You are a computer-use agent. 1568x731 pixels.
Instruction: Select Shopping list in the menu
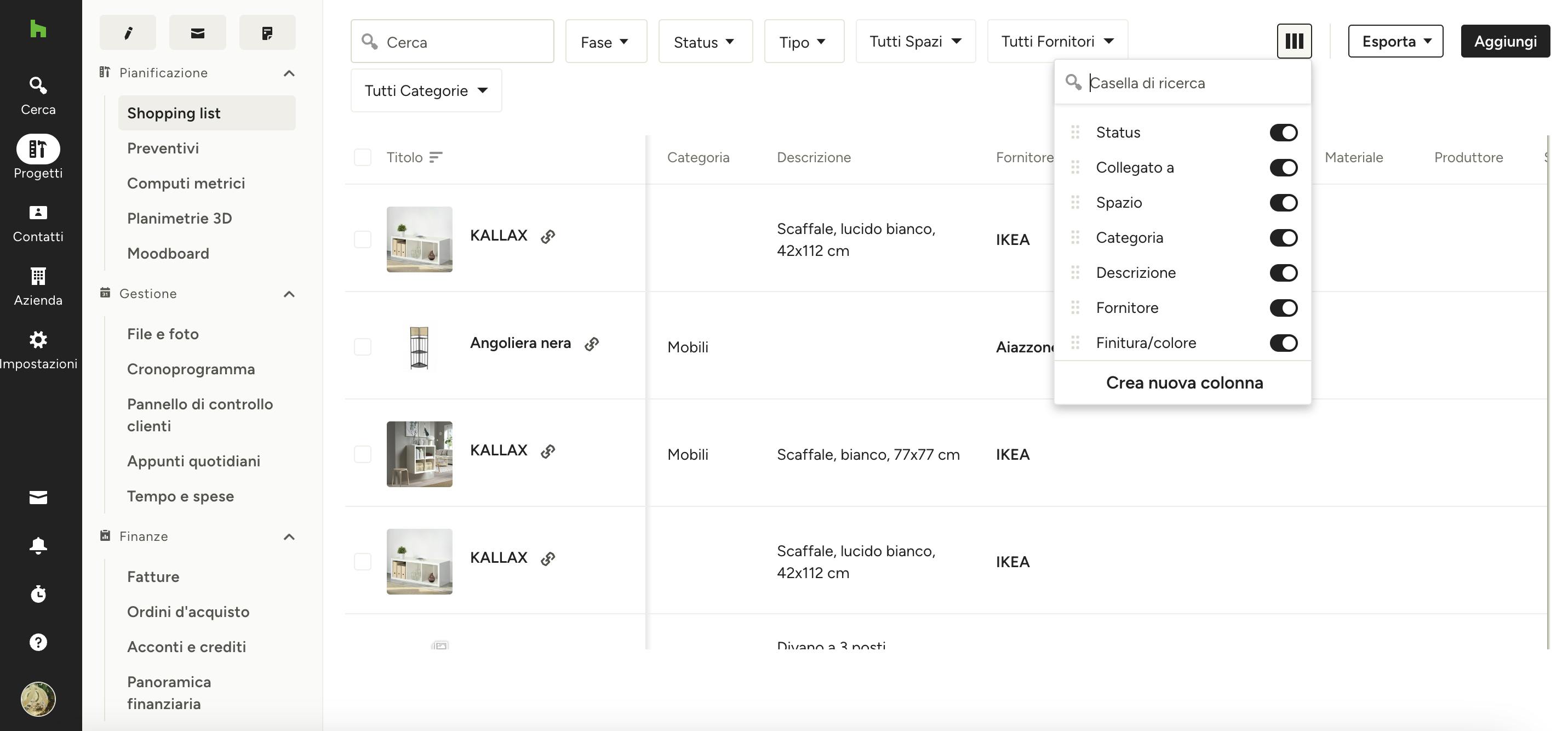[207, 113]
